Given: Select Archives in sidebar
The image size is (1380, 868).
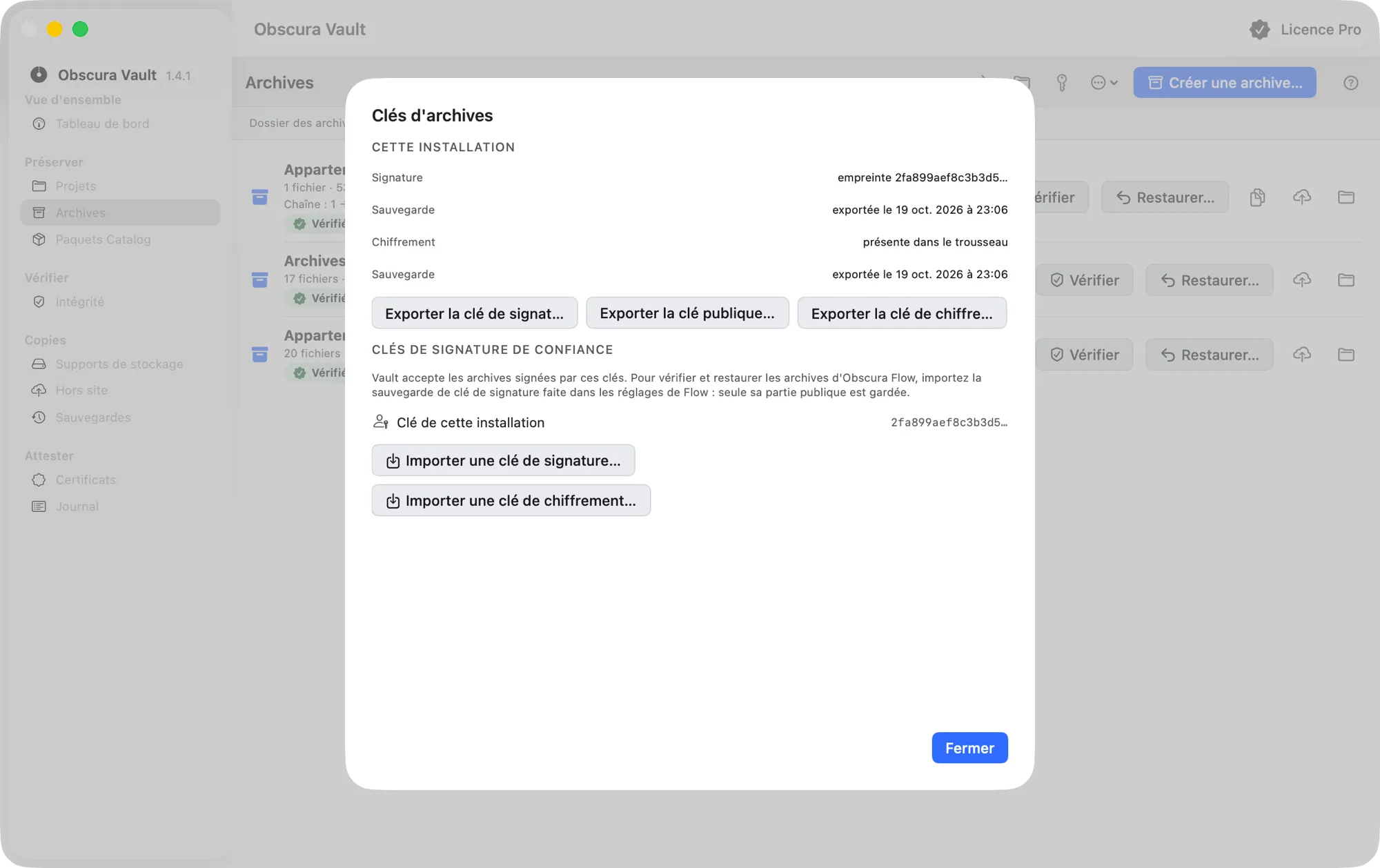Looking at the screenshot, I should 120,213.
